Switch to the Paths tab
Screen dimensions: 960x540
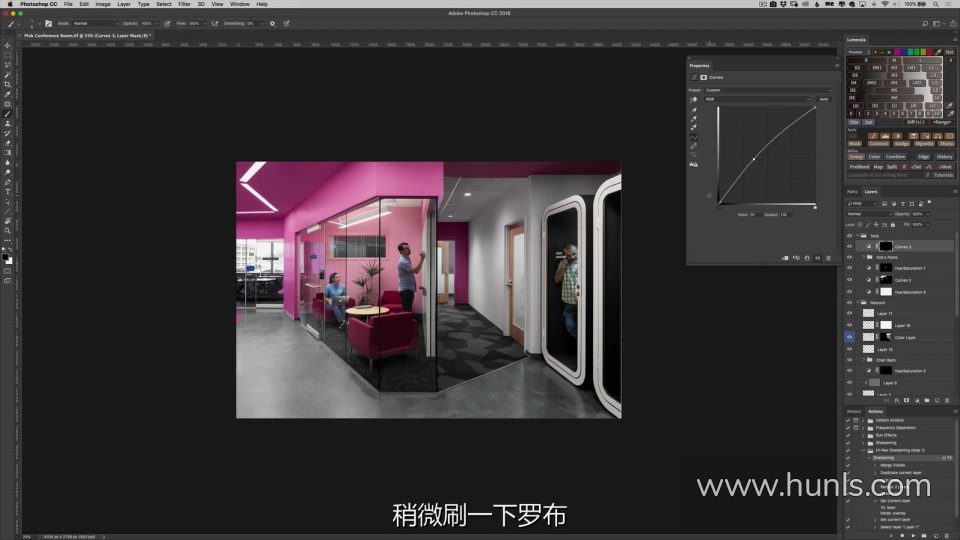click(852, 192)
